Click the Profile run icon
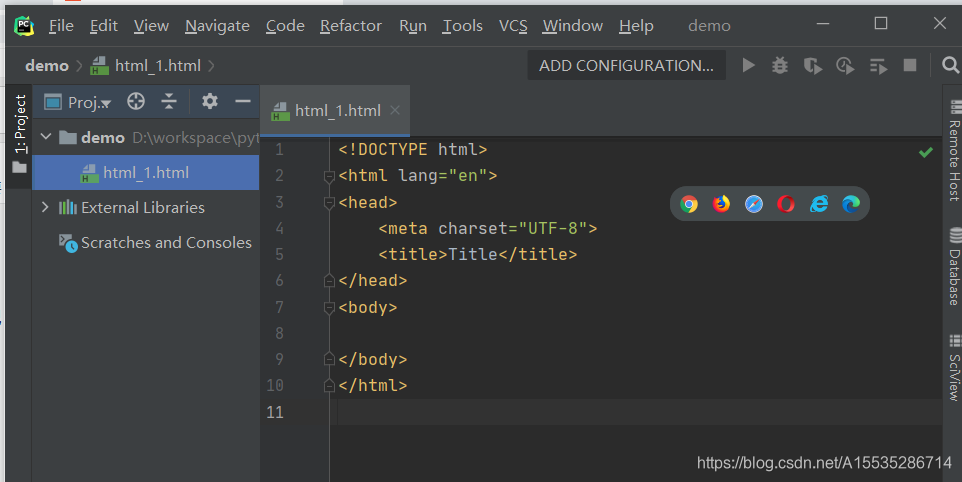The height and width of the screenshot is (482, 962). coord(845,66)
